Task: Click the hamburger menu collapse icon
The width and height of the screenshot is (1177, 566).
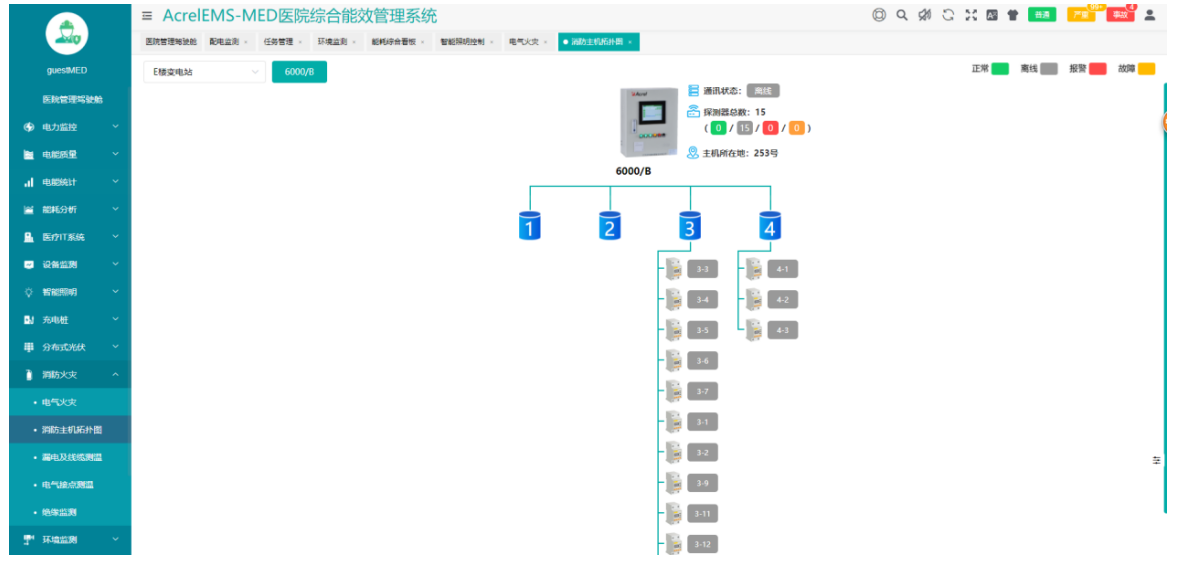Action: coord(147,16)
